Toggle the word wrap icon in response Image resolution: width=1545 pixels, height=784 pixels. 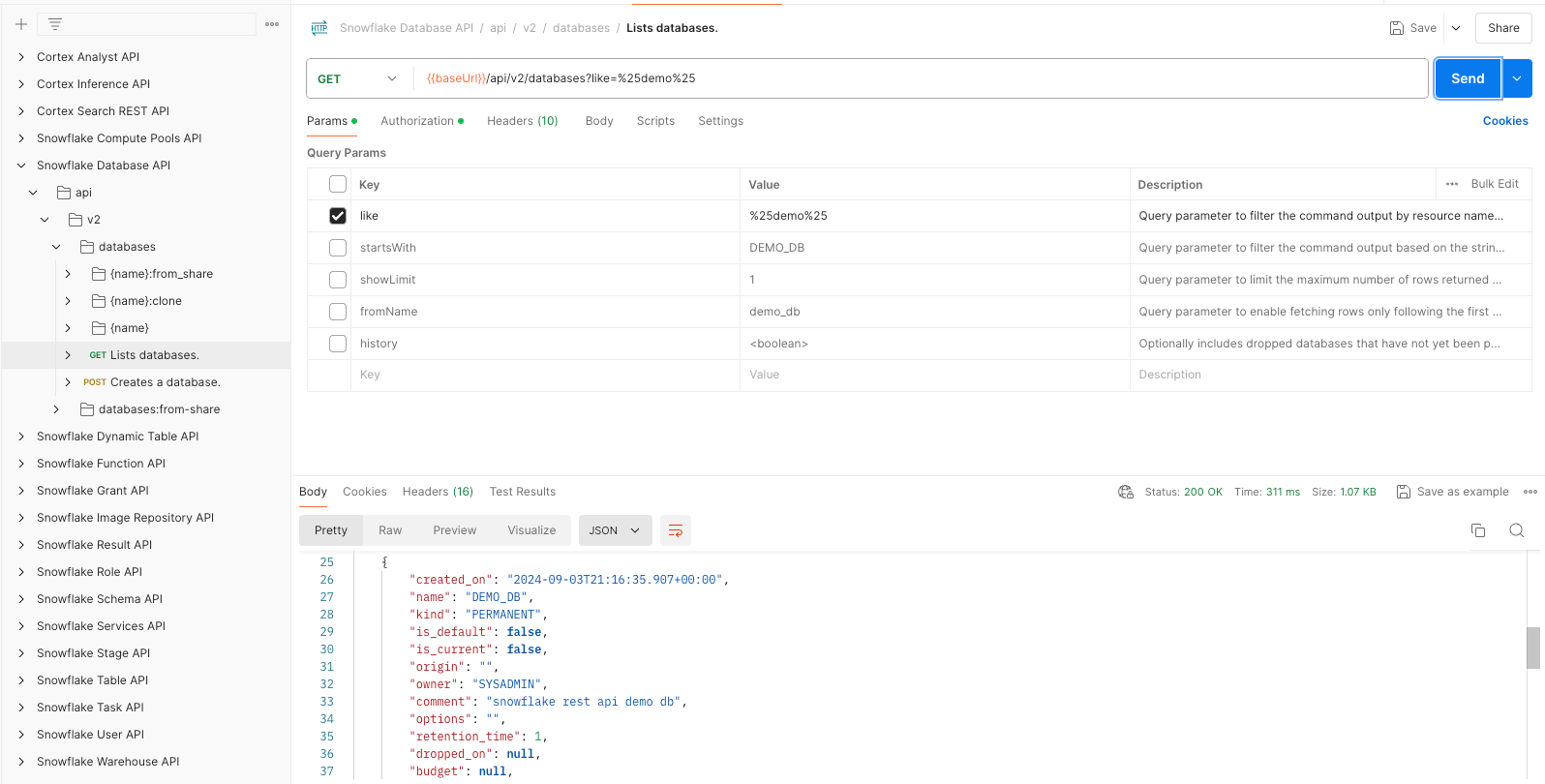click(x=676, y=530)
